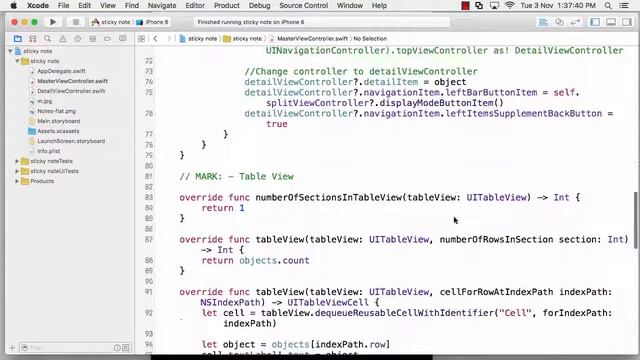Screen dimensions: 640x360
Task: Switch to the Standard editor
Action: coord(543,22)
